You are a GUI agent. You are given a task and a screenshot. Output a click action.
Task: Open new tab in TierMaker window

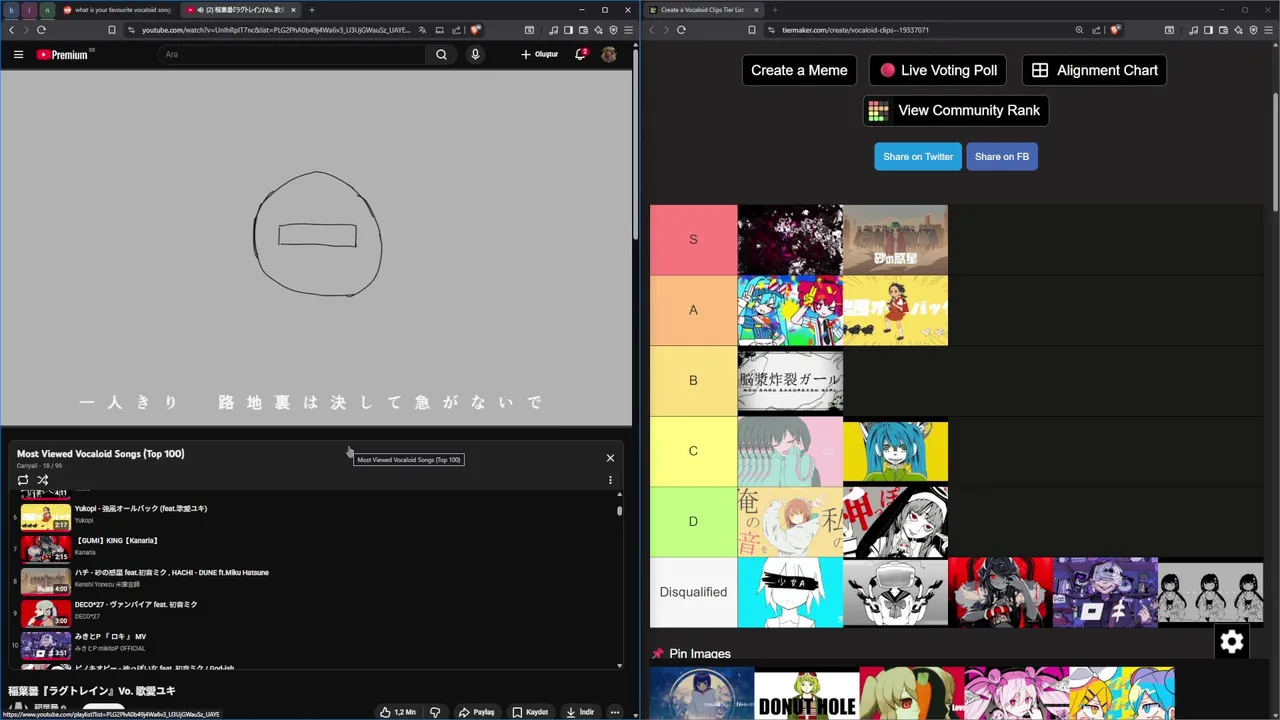pos(774,10)
